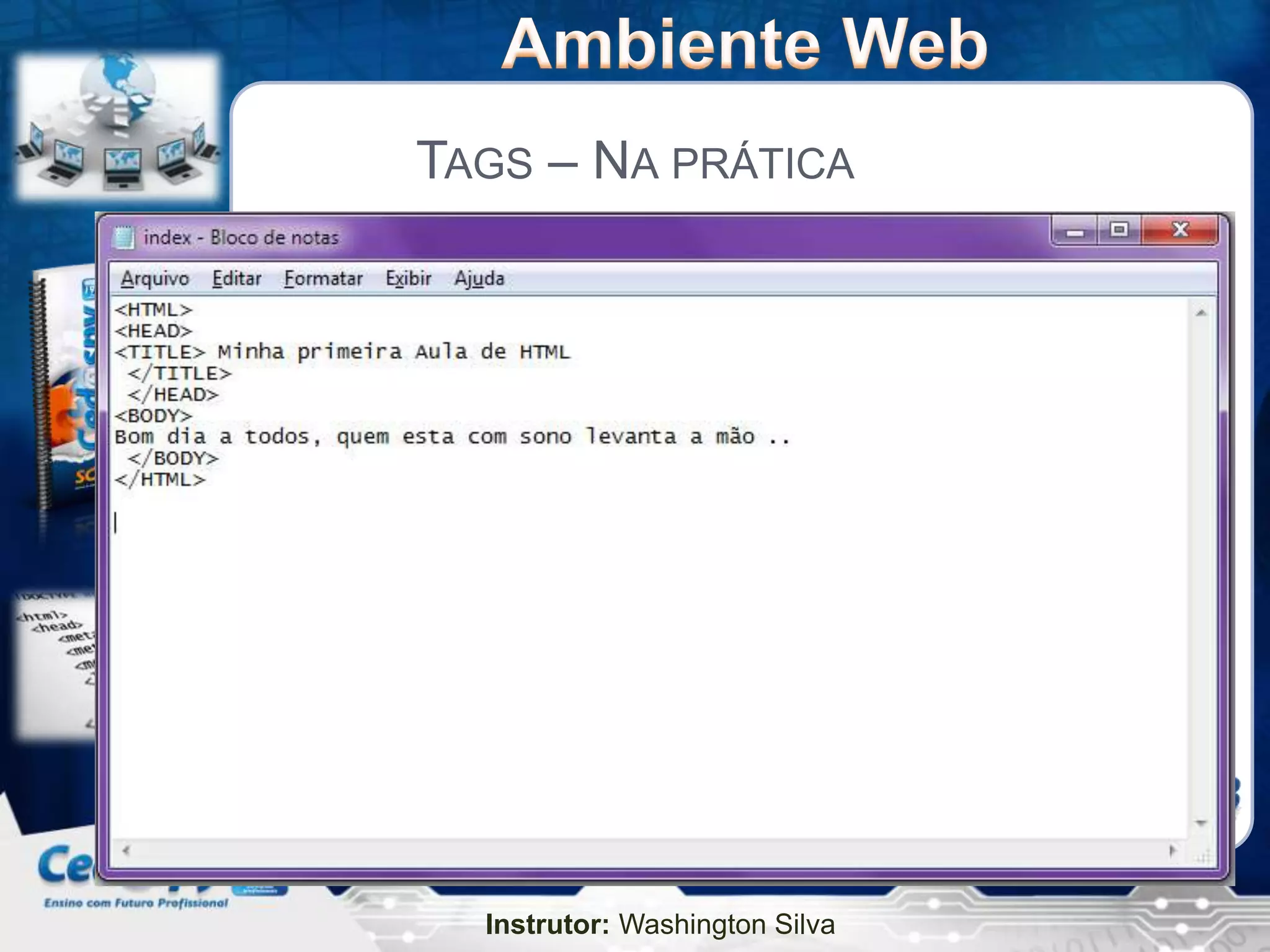Image resolution: width=1270 pixels, height=952 pixels.
Task: Click the </BODY> closing tag
Action: [x=173, y=458]
